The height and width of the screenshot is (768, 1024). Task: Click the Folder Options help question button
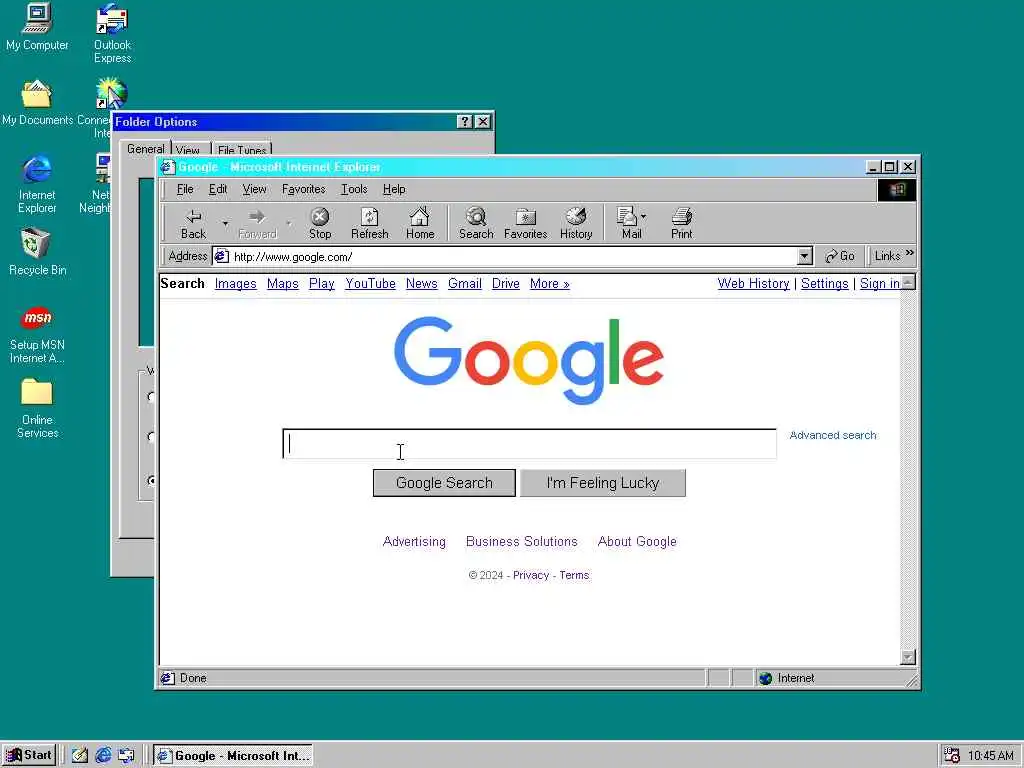click(464, 121)
